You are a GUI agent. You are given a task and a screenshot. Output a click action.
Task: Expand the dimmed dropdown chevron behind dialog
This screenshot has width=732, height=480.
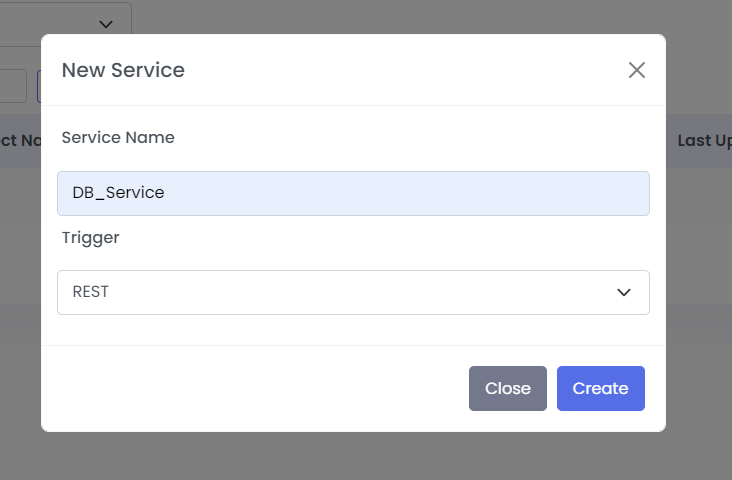(x=106, y=24)
